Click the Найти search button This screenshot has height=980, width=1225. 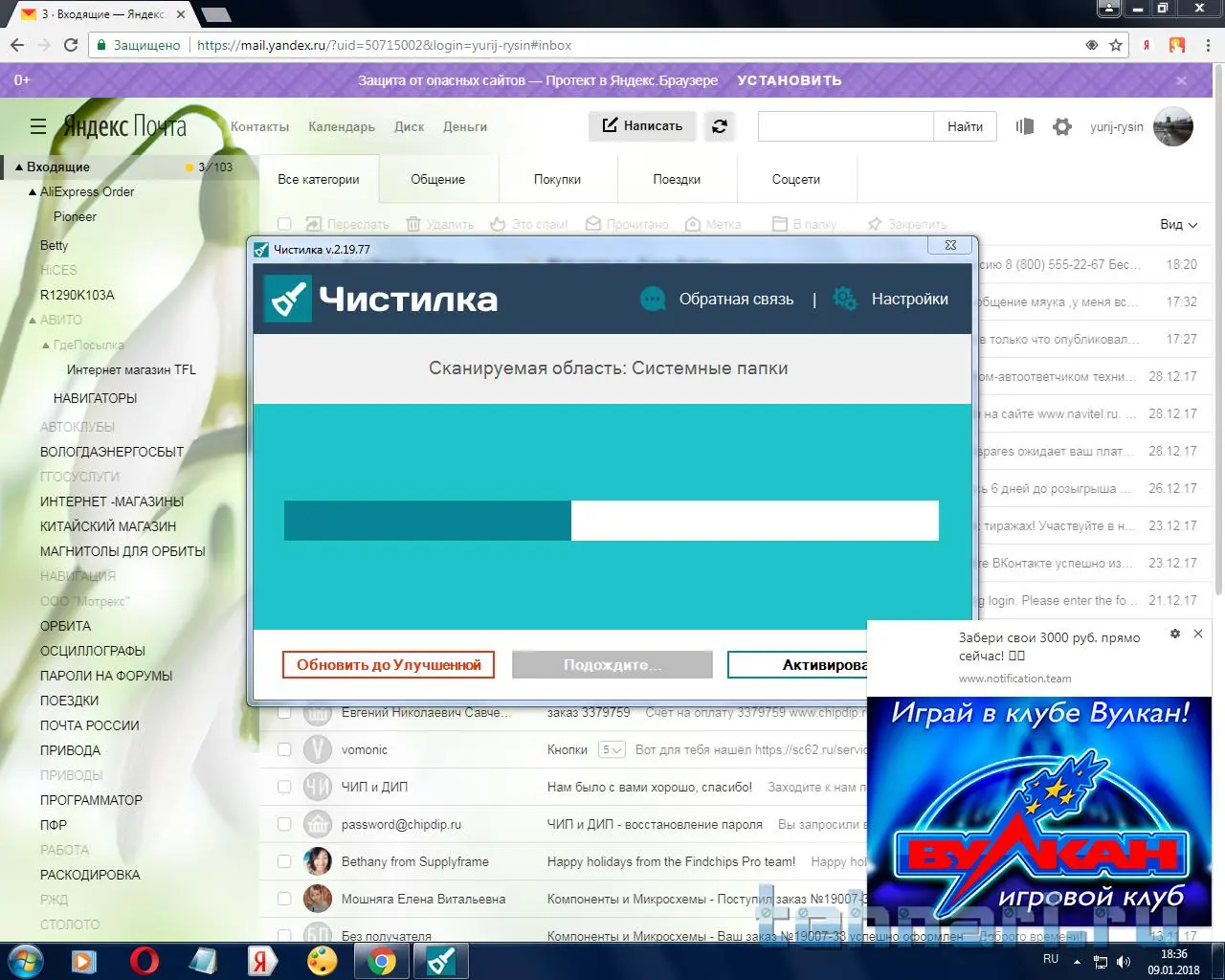tap(965, 126)
